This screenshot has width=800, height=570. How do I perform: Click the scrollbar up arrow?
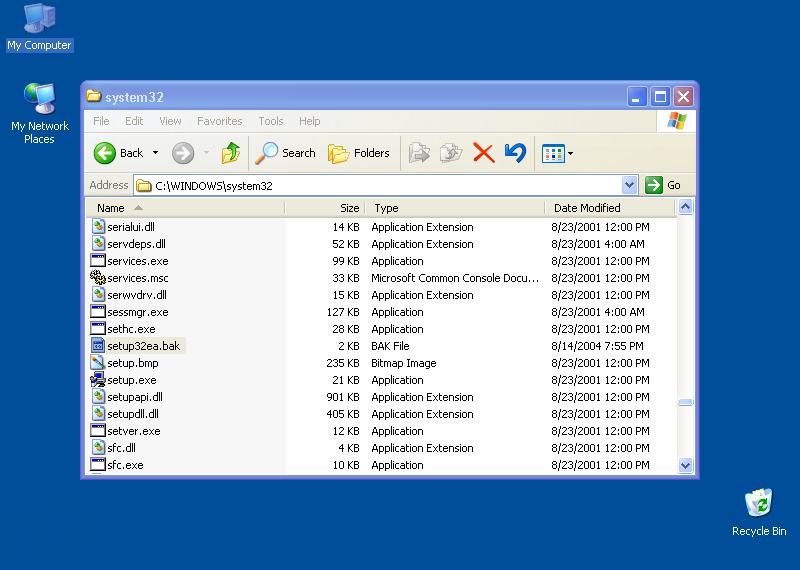pyautogui.click(x=685, y=207)
